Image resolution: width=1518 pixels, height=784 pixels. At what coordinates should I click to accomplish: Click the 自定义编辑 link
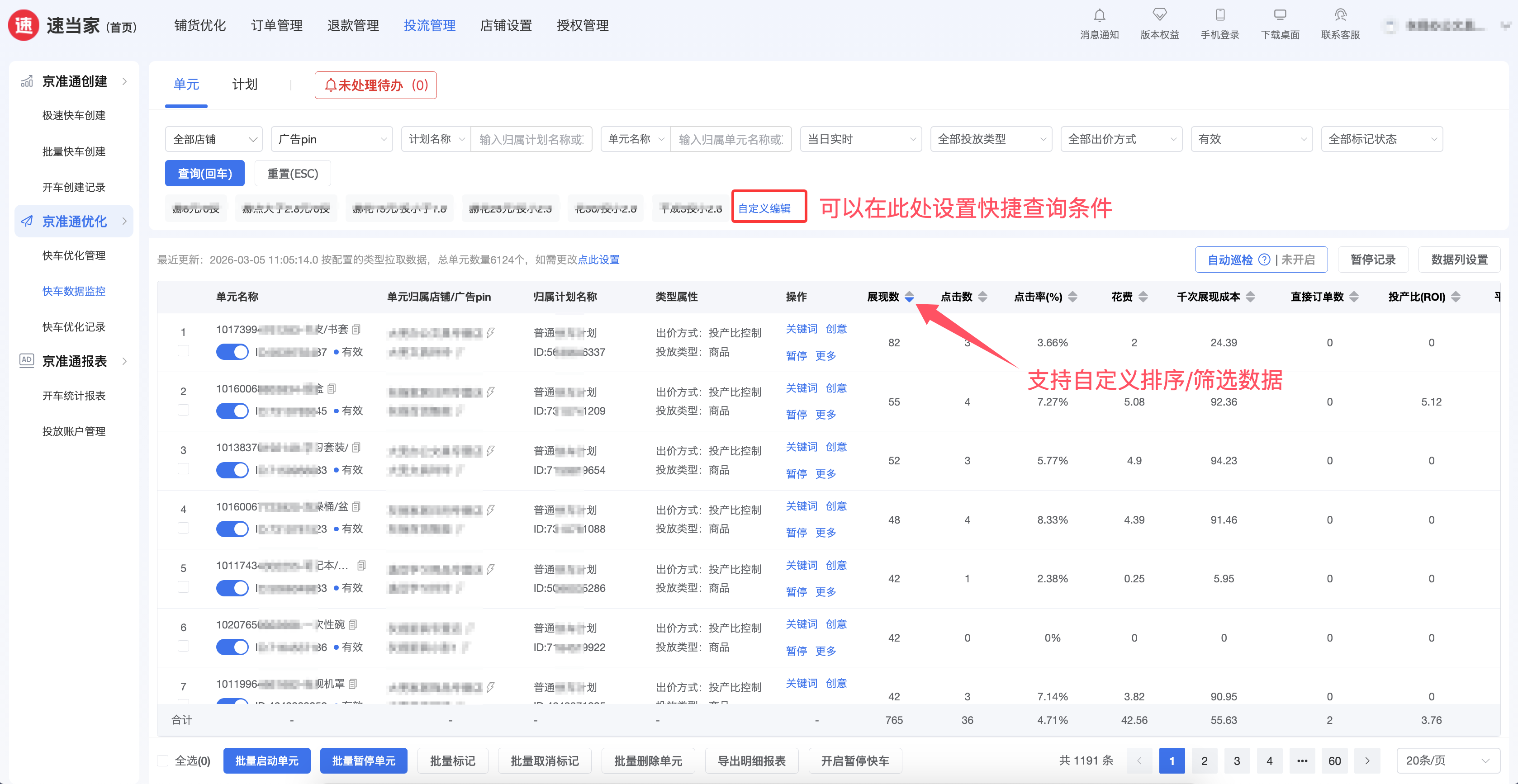coord(764,208)
